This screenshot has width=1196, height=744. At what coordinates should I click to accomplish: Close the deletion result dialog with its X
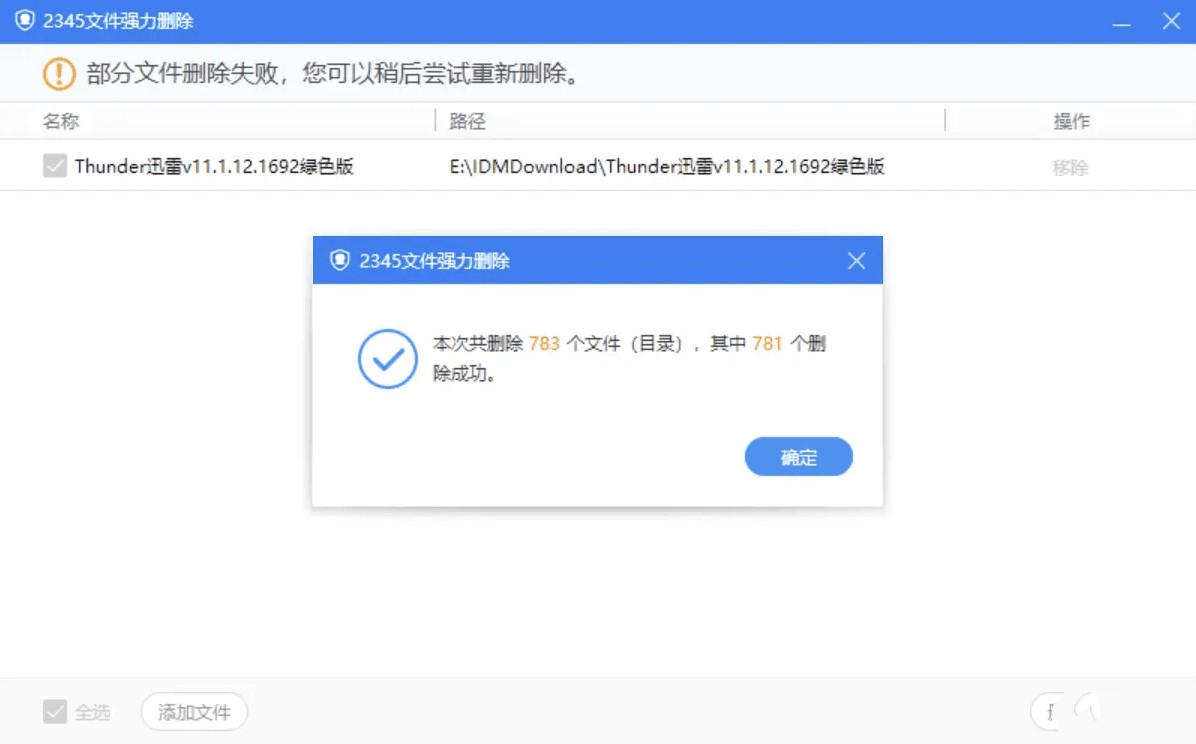[857, 261]
